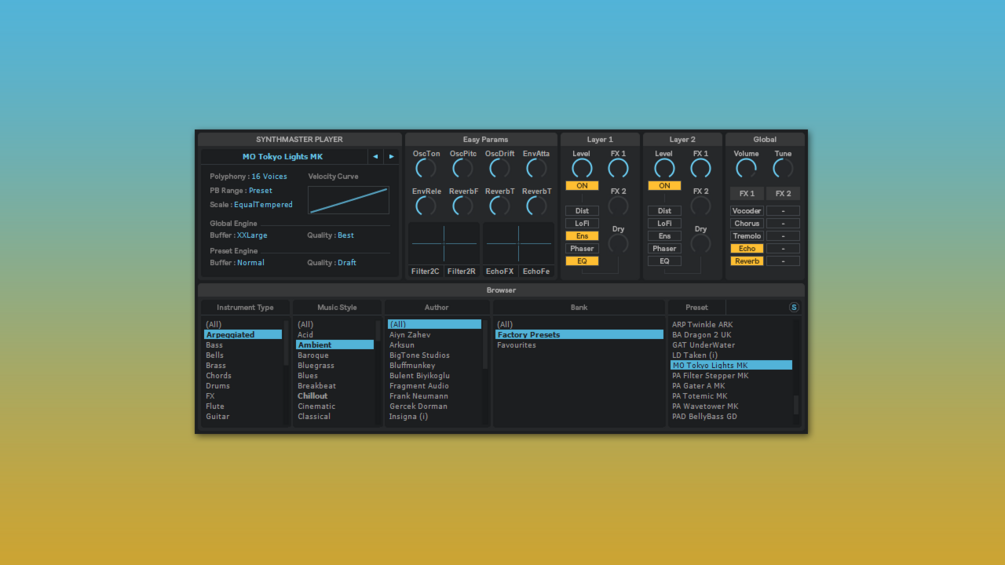
Task: Select Bells instrument type
Action: coord(243,355)
